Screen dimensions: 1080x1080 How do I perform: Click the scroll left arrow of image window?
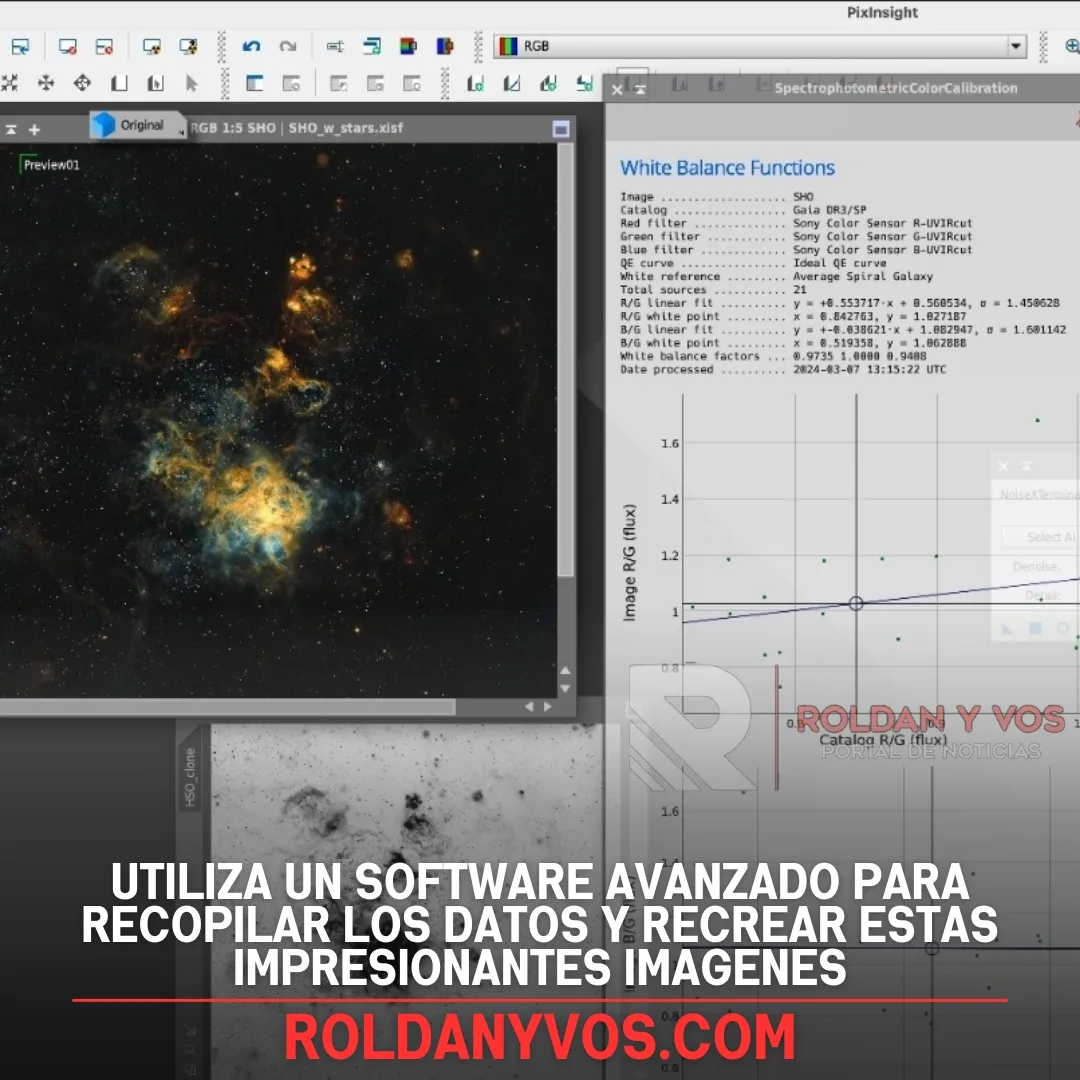[x=529, y=707]
